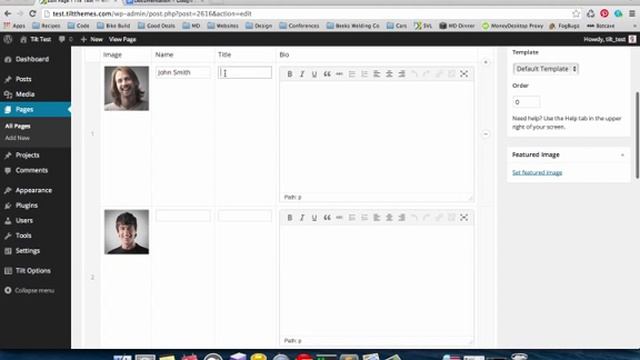Collapse the admin sidebar menu

(x=29, y=290)
